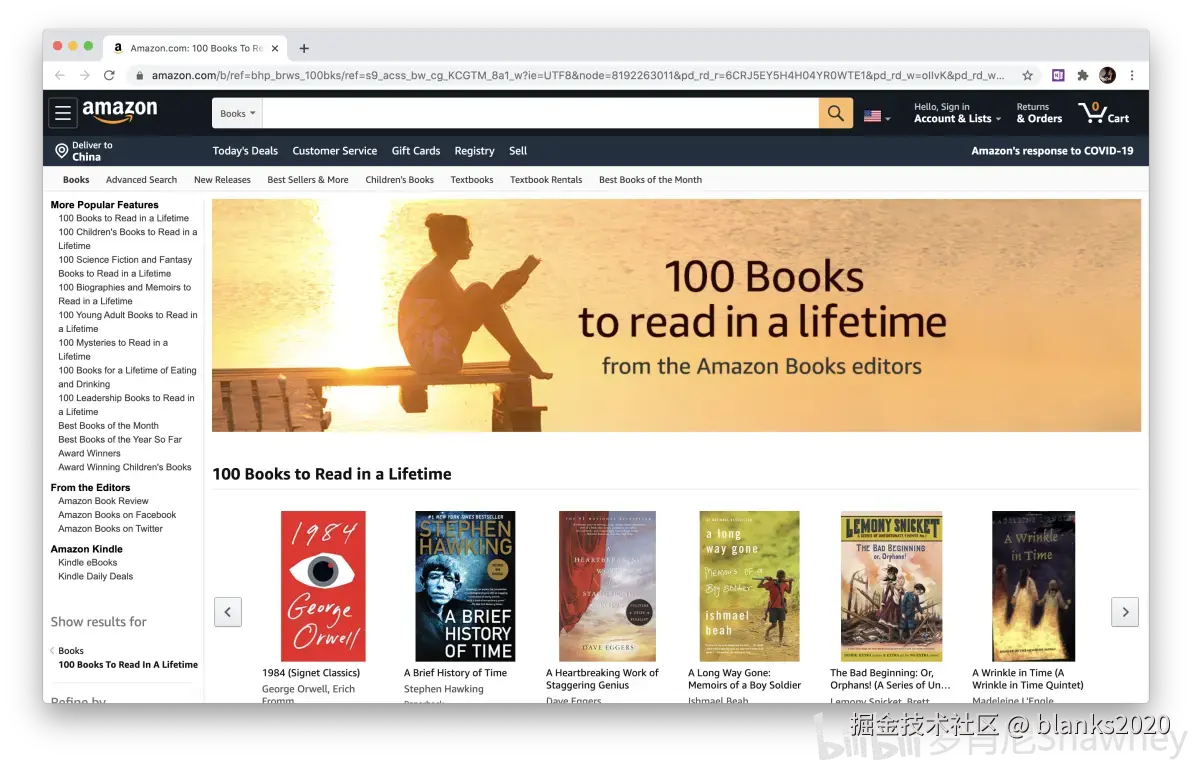
Task: Click A Brief History of Time cover
Action: coord(465,586)
